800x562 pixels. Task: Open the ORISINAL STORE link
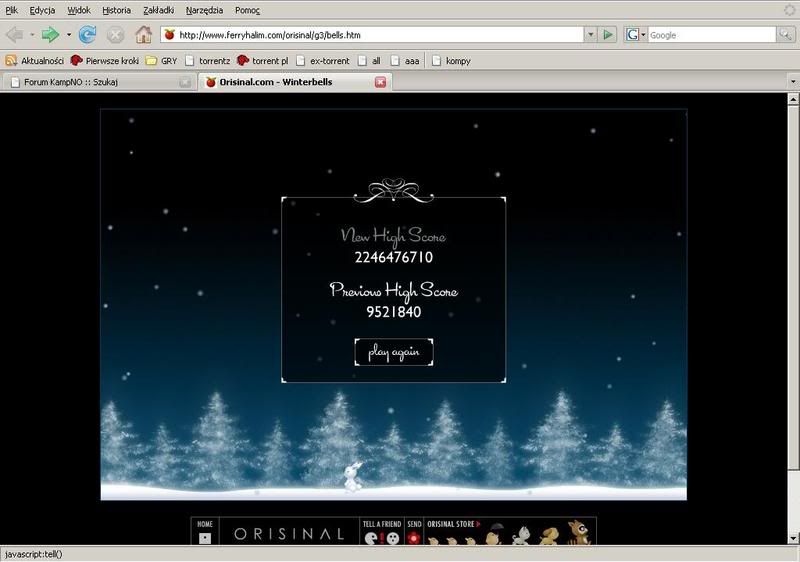pos(454,524)
